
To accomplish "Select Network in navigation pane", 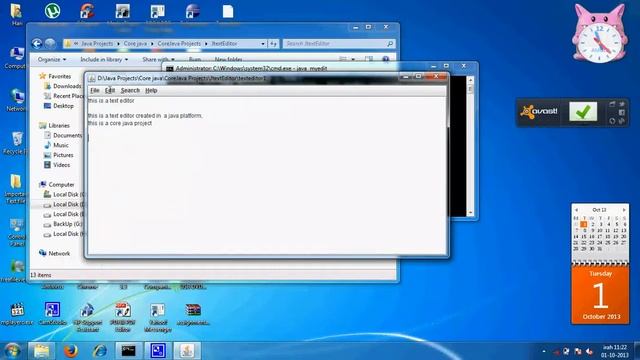I will (55, 253).
